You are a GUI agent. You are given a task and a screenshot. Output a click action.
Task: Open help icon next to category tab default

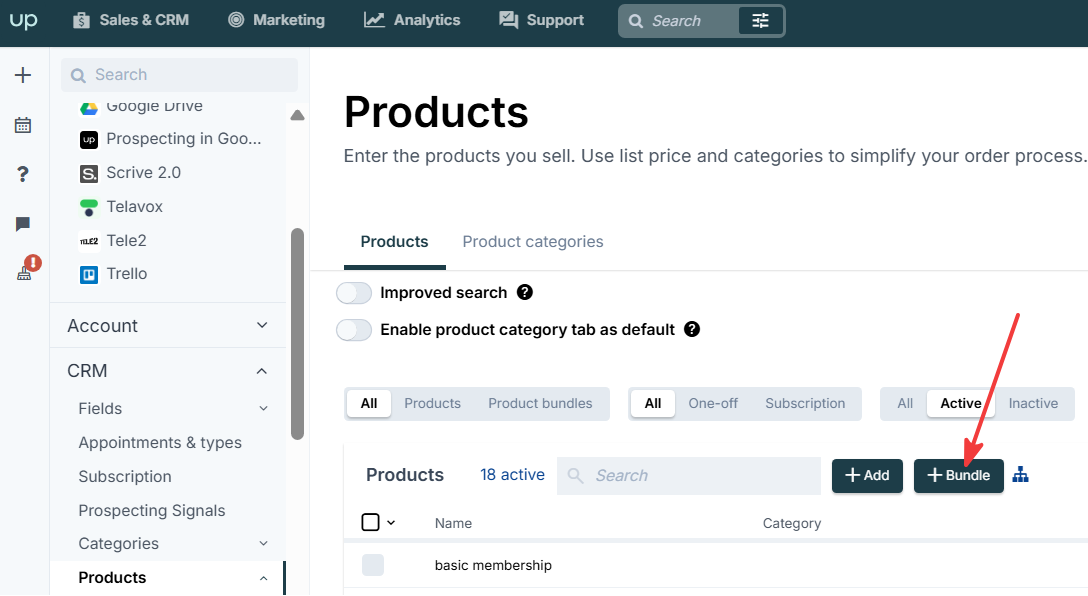click(692, 330)
